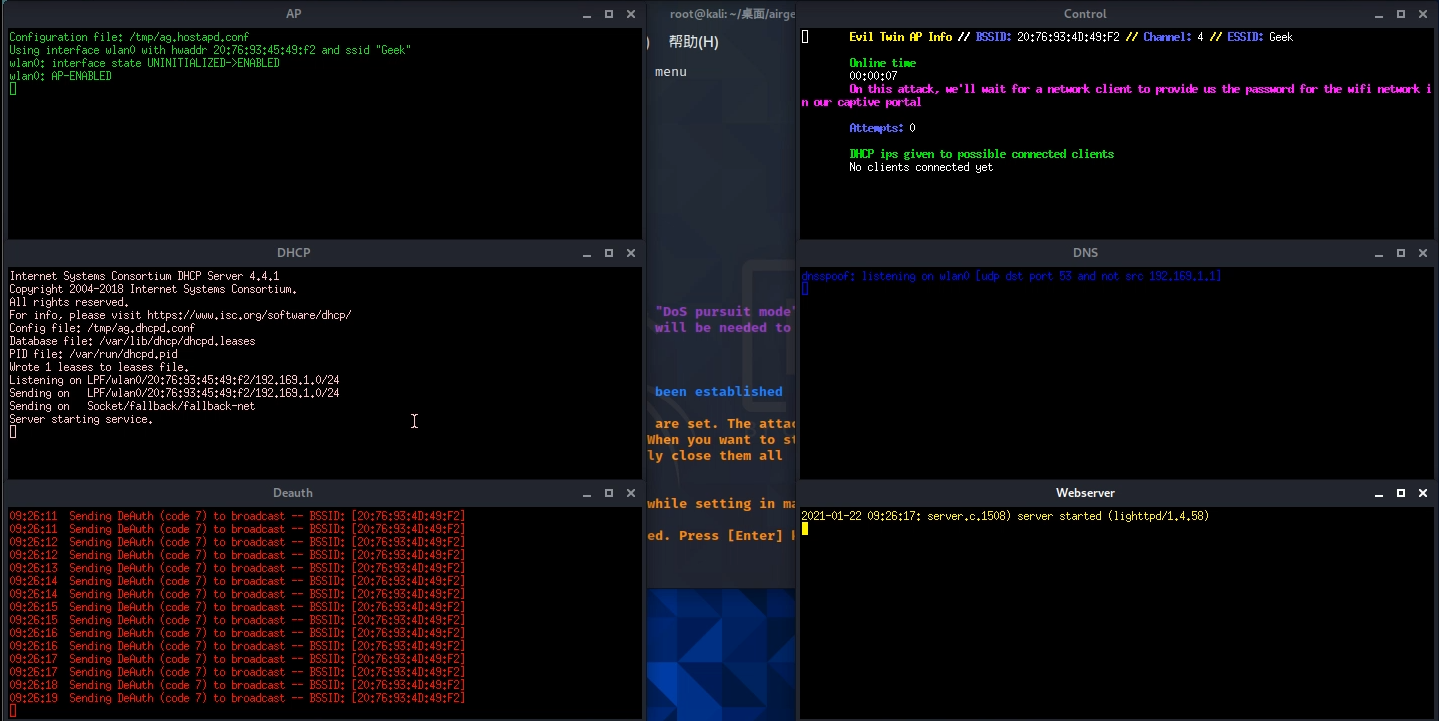Minimize the Webserver window

(x=1379, y=494)
